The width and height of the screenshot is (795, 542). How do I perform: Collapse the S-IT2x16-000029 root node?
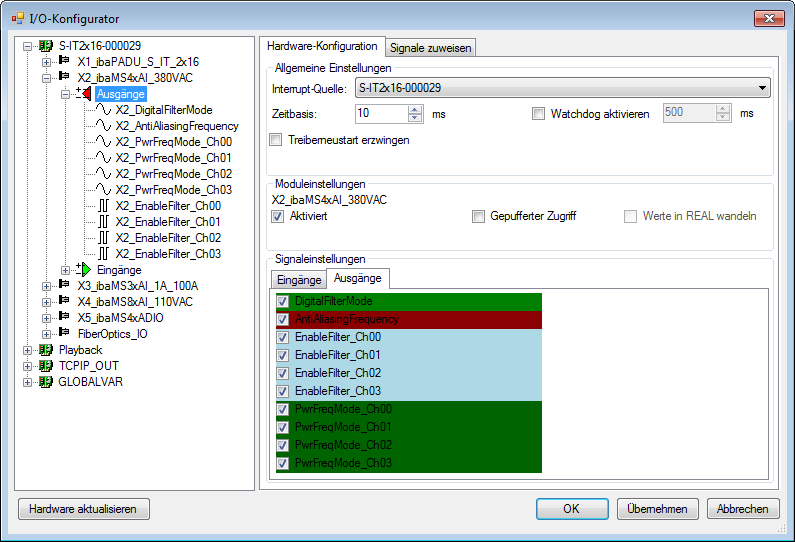pyautogui.click(x=27, y=46)
